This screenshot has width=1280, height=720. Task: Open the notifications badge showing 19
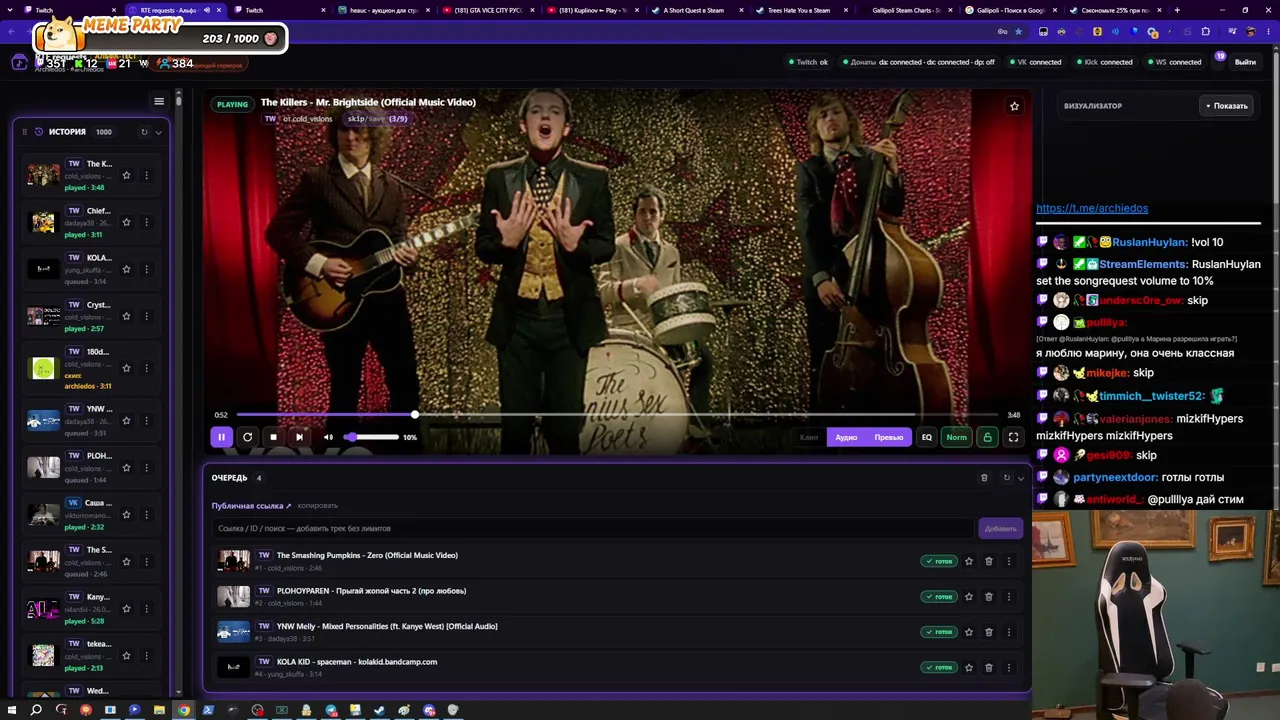point(1220,57)
